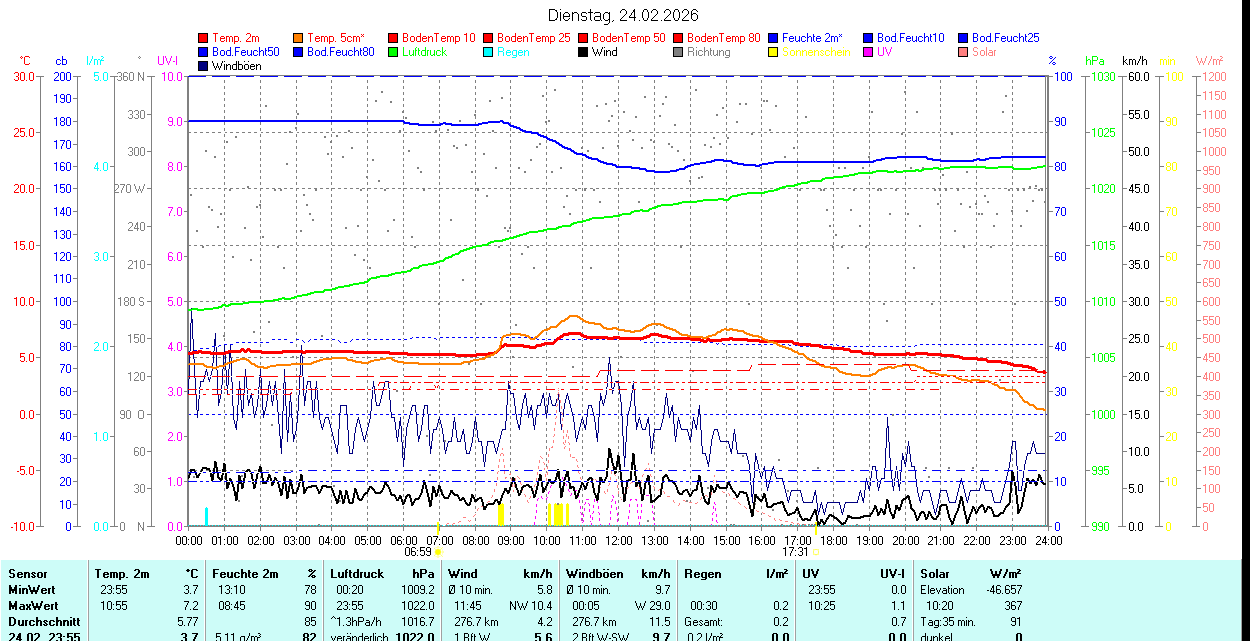Click the elevation value '-46.657'
The image size is (1250, 641).
(x=1002, y=590)
